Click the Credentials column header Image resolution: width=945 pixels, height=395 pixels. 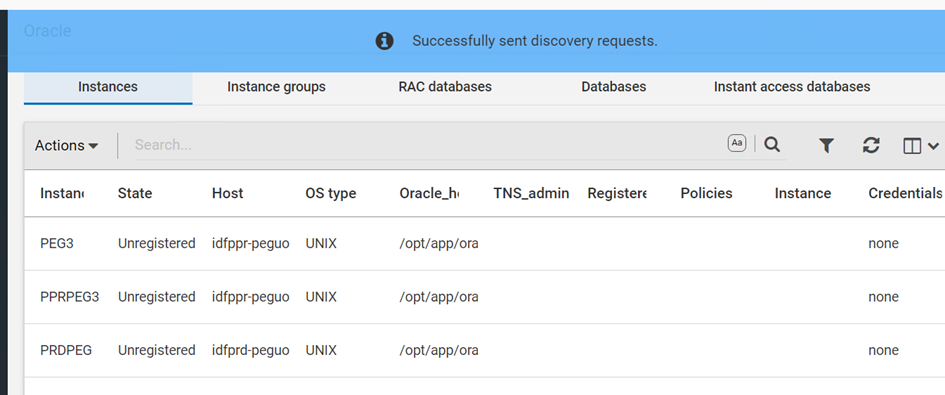coord(905,193)
